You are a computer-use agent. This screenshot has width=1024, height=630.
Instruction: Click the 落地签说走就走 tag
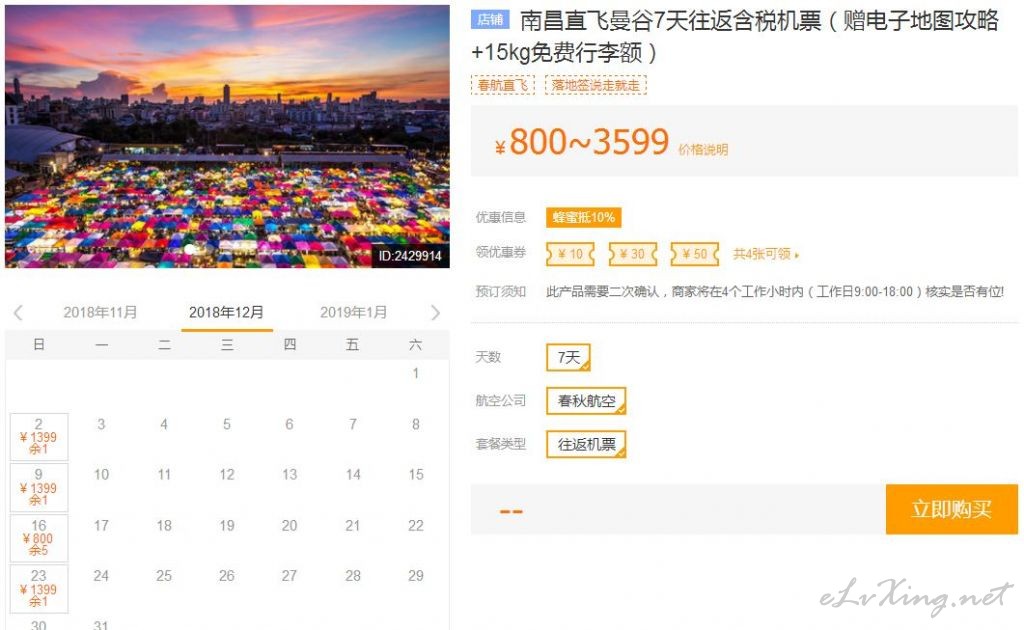(596, 85)
